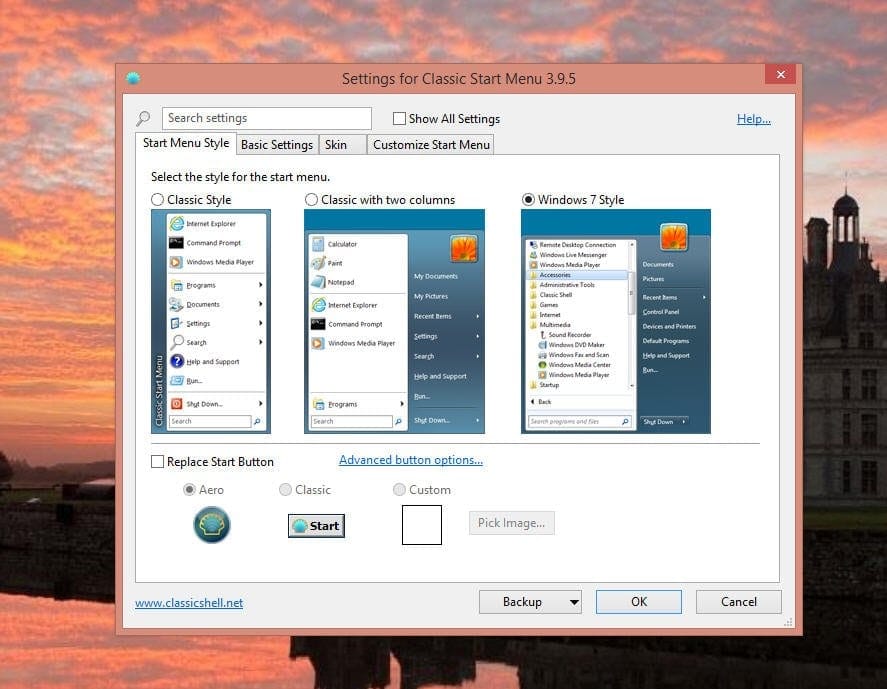
Task: Click the Classic Start button image
Action: (316, 526)
